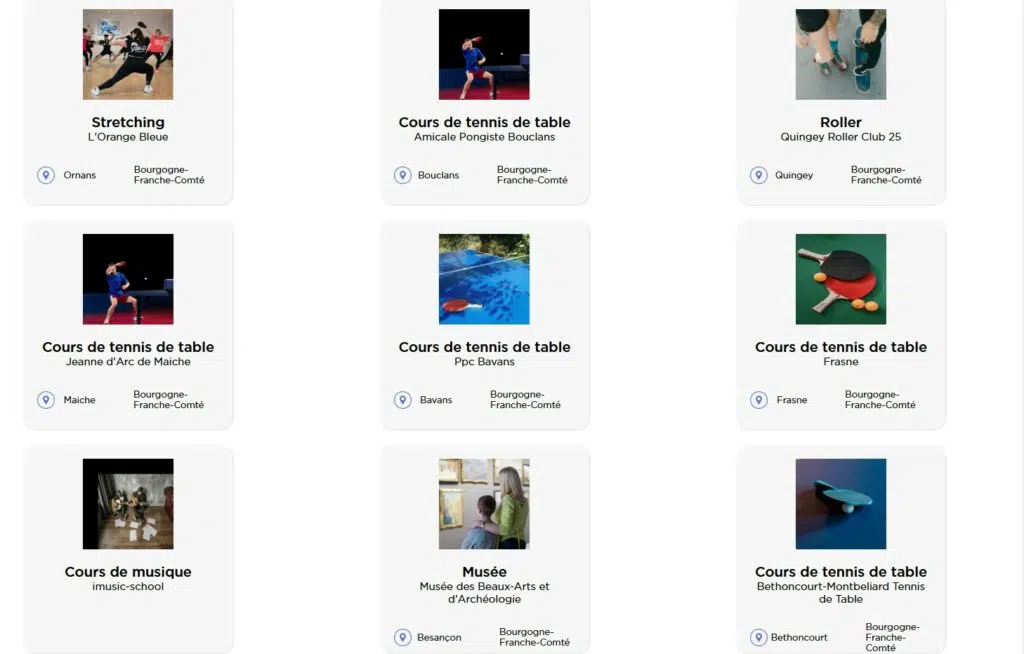Screen dimensions: 1024x654
Task: Click the Quingey Roller Club 25 subtitle
Action: 840,137
